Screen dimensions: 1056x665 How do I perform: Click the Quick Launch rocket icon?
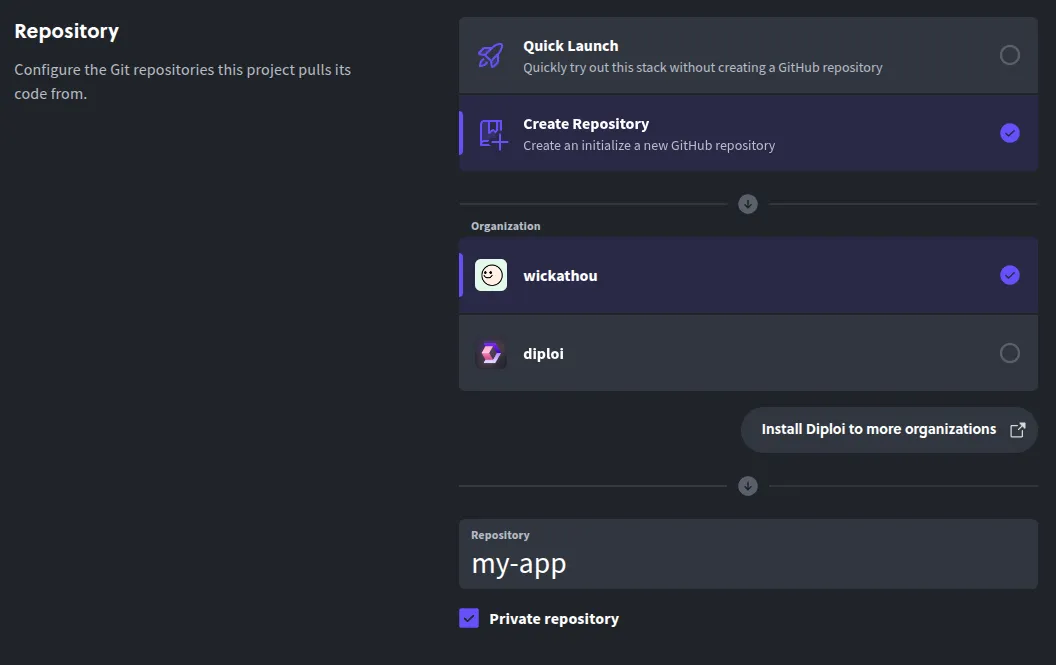tap(490, 55)
